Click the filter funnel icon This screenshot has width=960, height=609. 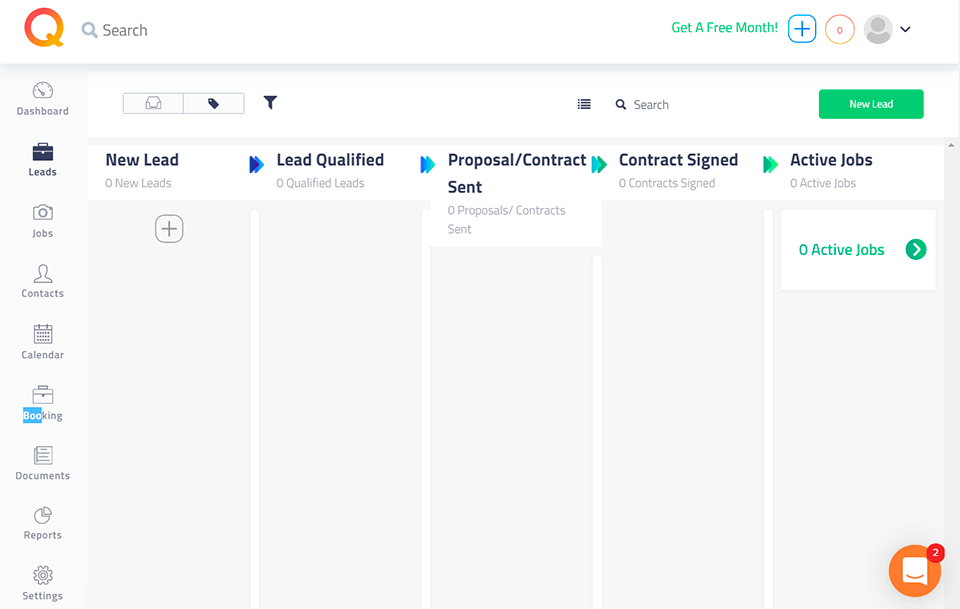coord(270,102)
